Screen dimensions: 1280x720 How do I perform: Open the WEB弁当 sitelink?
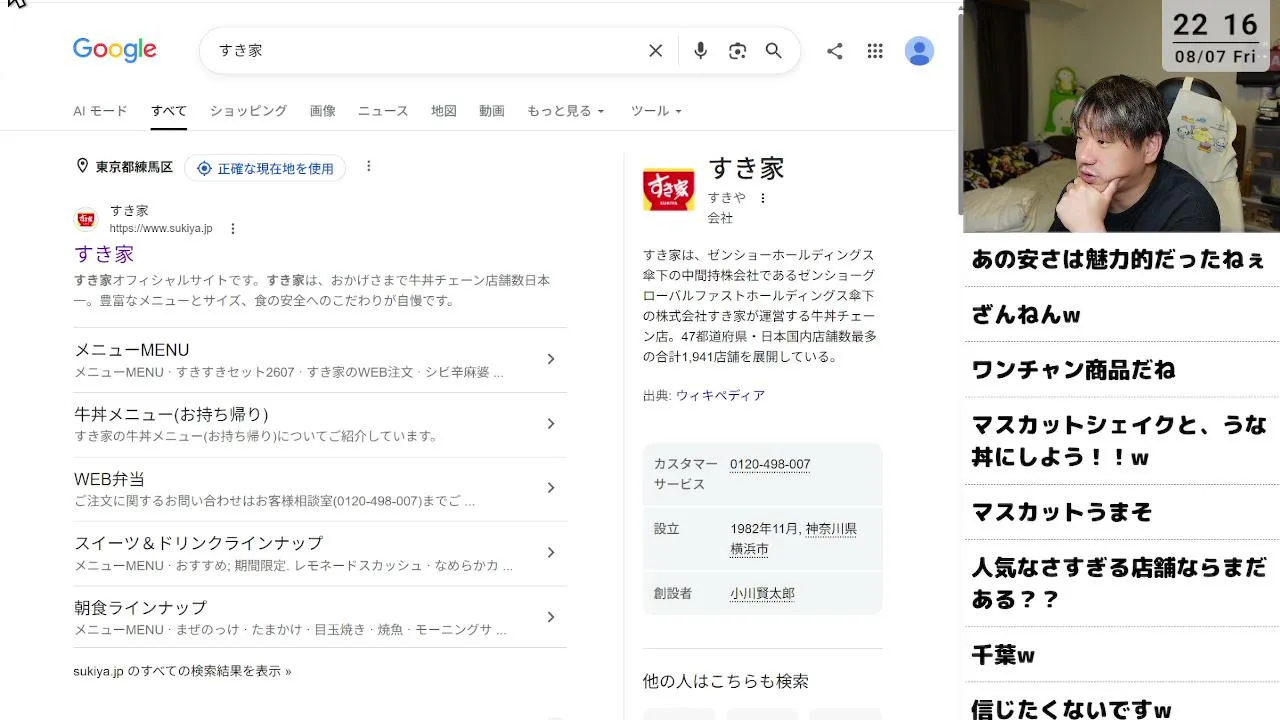click(x=110, y=479)
